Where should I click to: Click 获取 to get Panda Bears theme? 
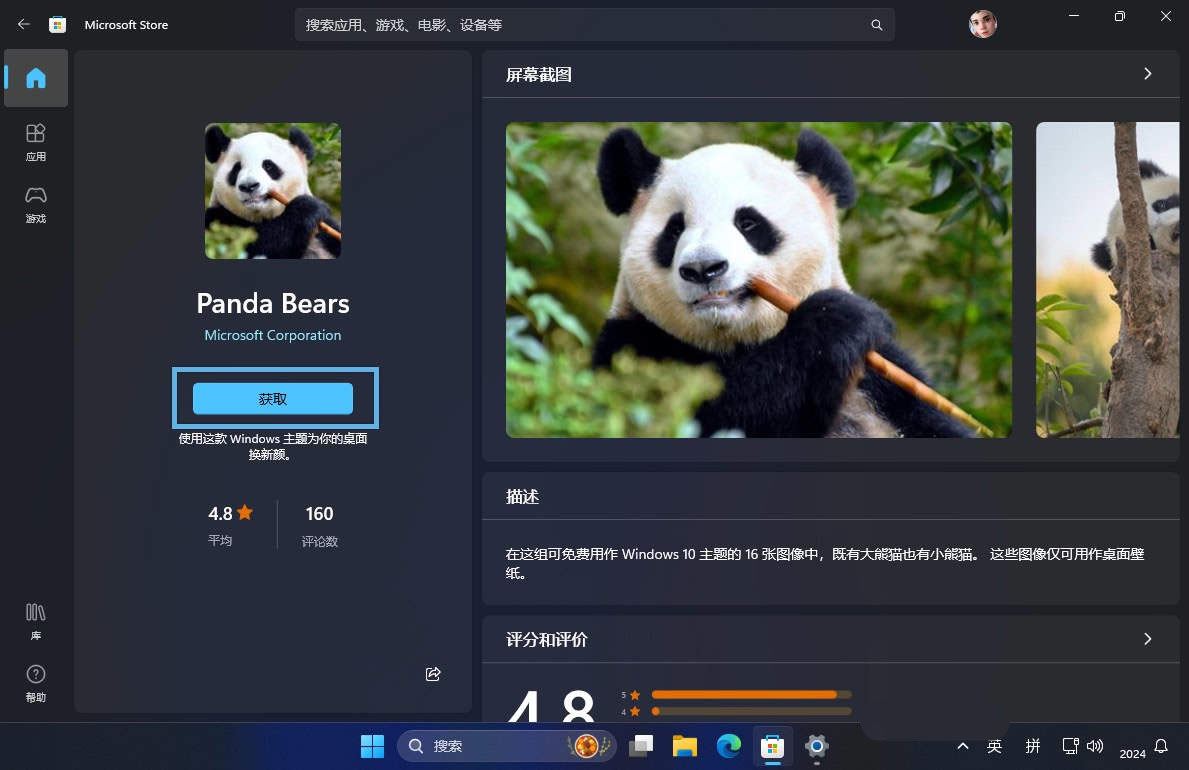click(x=272, y=398)
